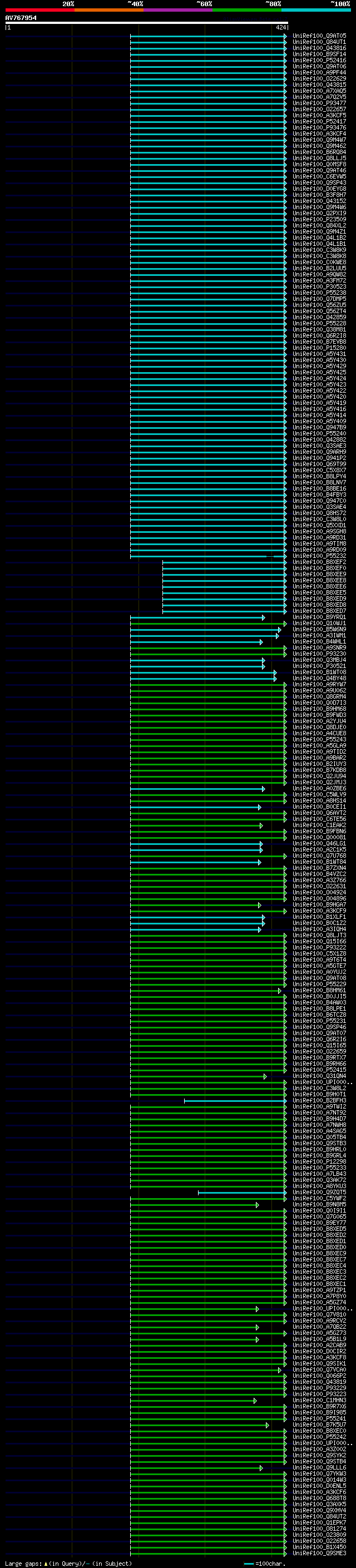Open entry UniRef100_Q9SME3
Viewport: 356px width, 1568px height.
[x=319, y=1553]
